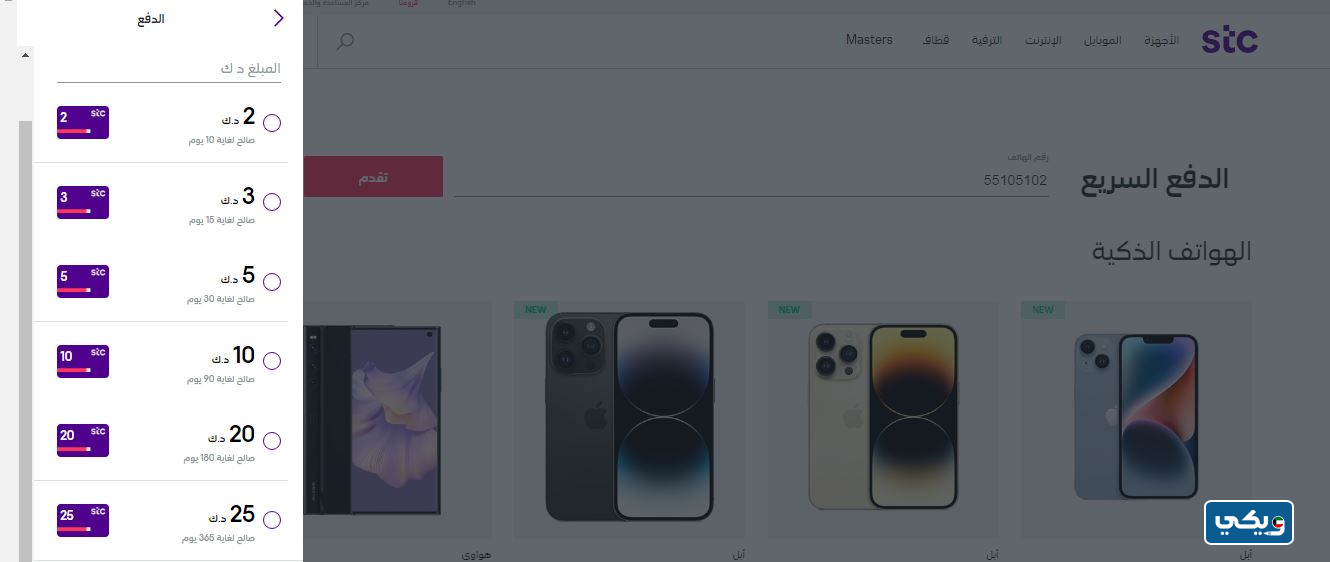
Task: Click the تقدم submit button
Action: tap(373, 177)
